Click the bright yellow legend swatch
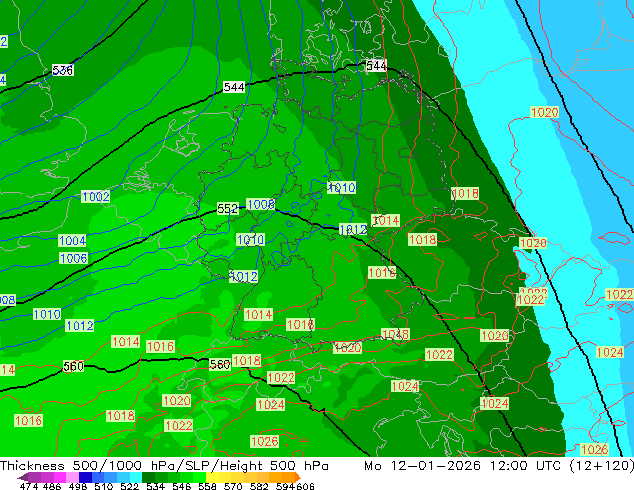Viewport: 634px width, 490px height. click(x=212, y=477)
